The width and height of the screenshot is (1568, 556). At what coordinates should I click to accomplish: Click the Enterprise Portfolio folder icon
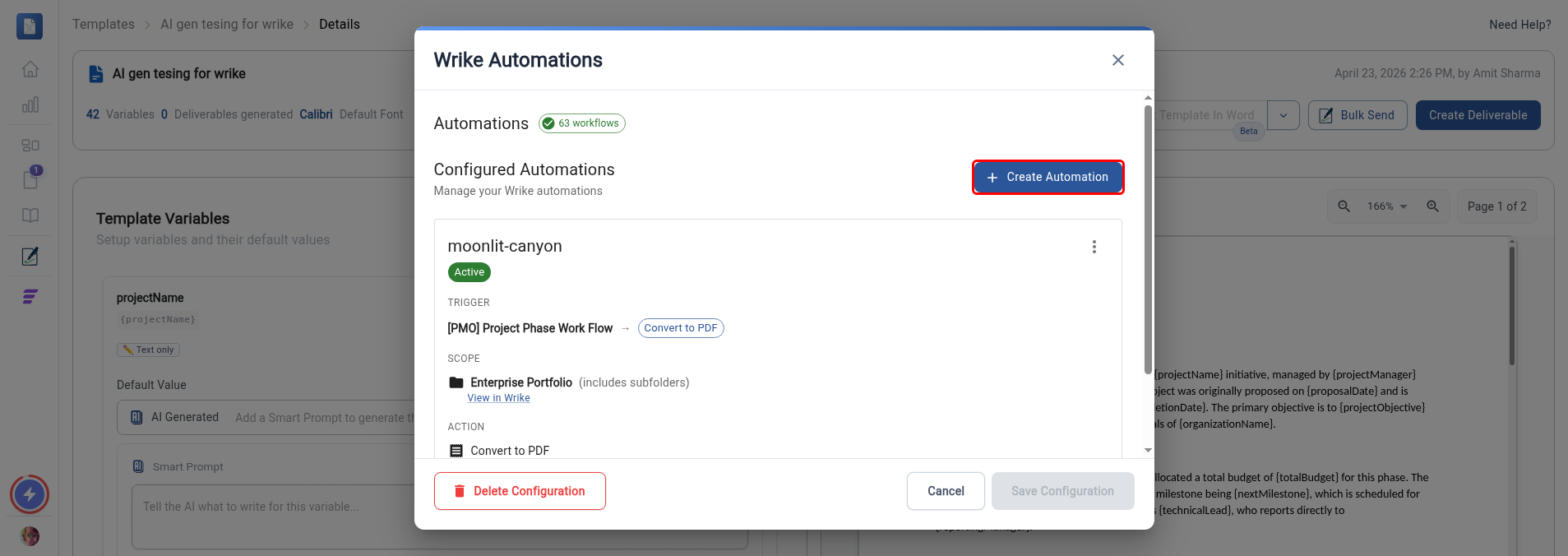[x=456, y=382]
